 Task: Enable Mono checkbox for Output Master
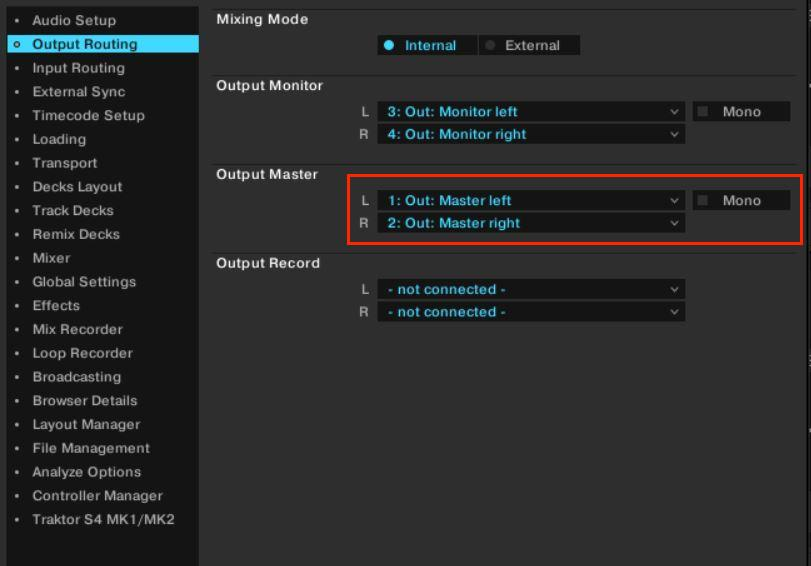[x=703, y=201]
